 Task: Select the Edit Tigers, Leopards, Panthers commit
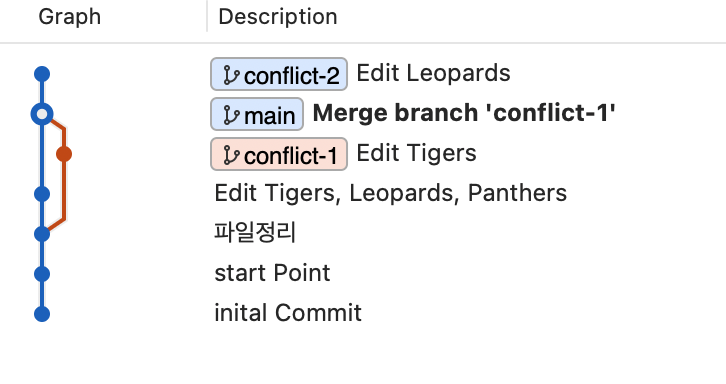tap(390, 193)
